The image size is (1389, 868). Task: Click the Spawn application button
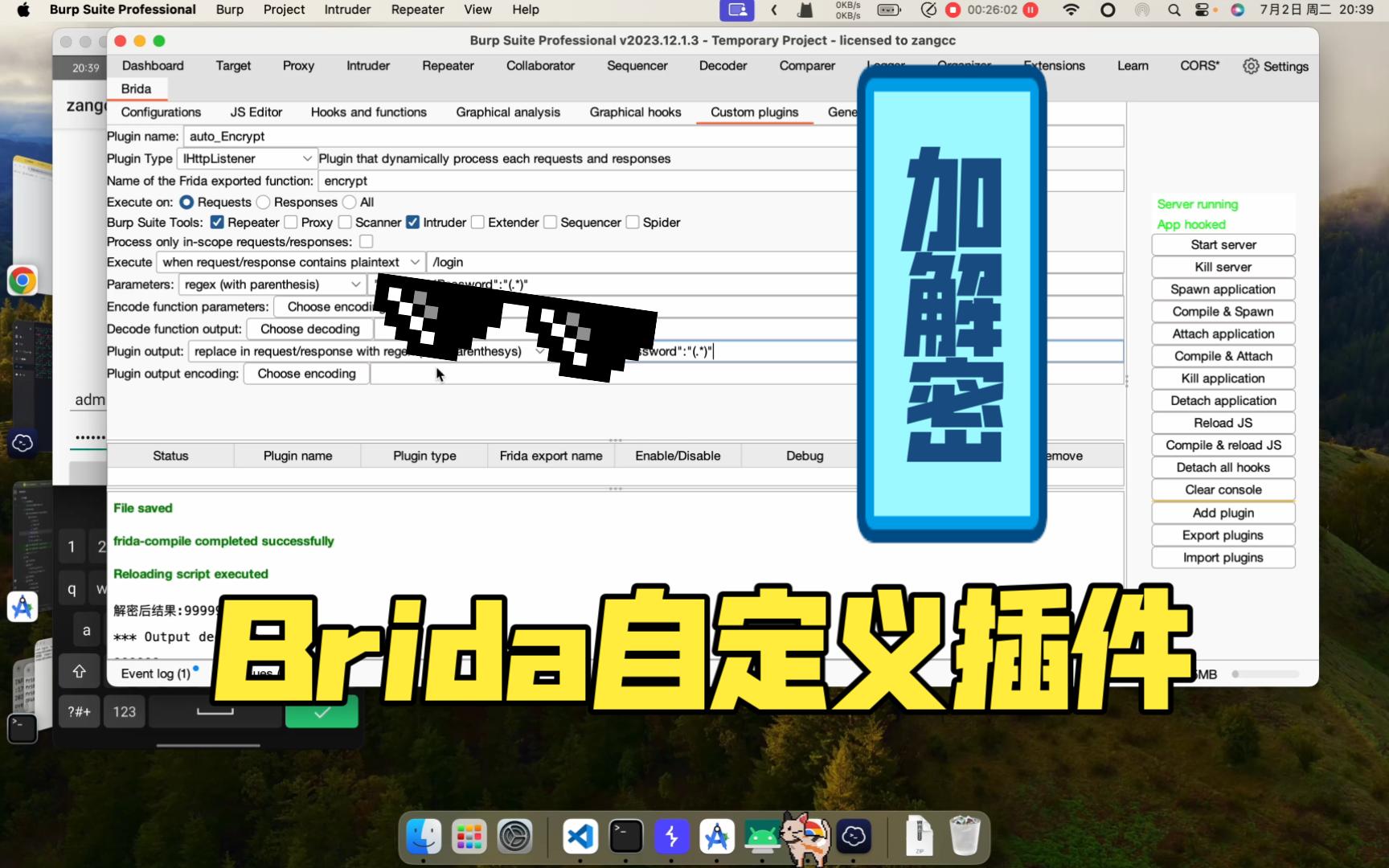(x=1223, y=289)
